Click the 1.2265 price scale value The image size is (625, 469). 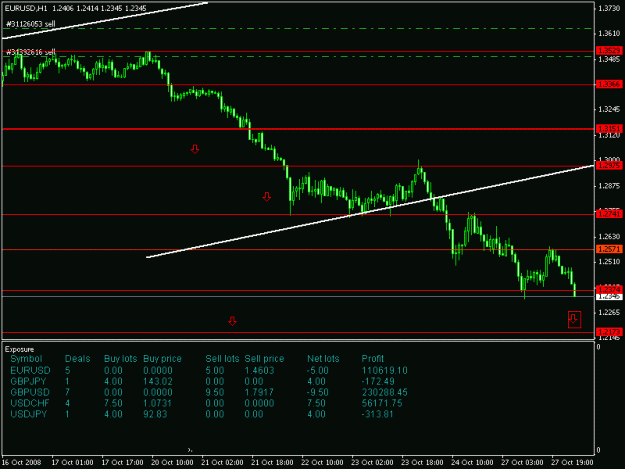point(609,312)
